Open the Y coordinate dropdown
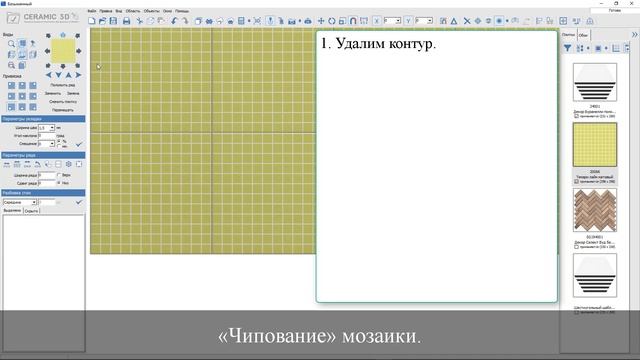This screenshot has width=640, height=360. point(430,21)
